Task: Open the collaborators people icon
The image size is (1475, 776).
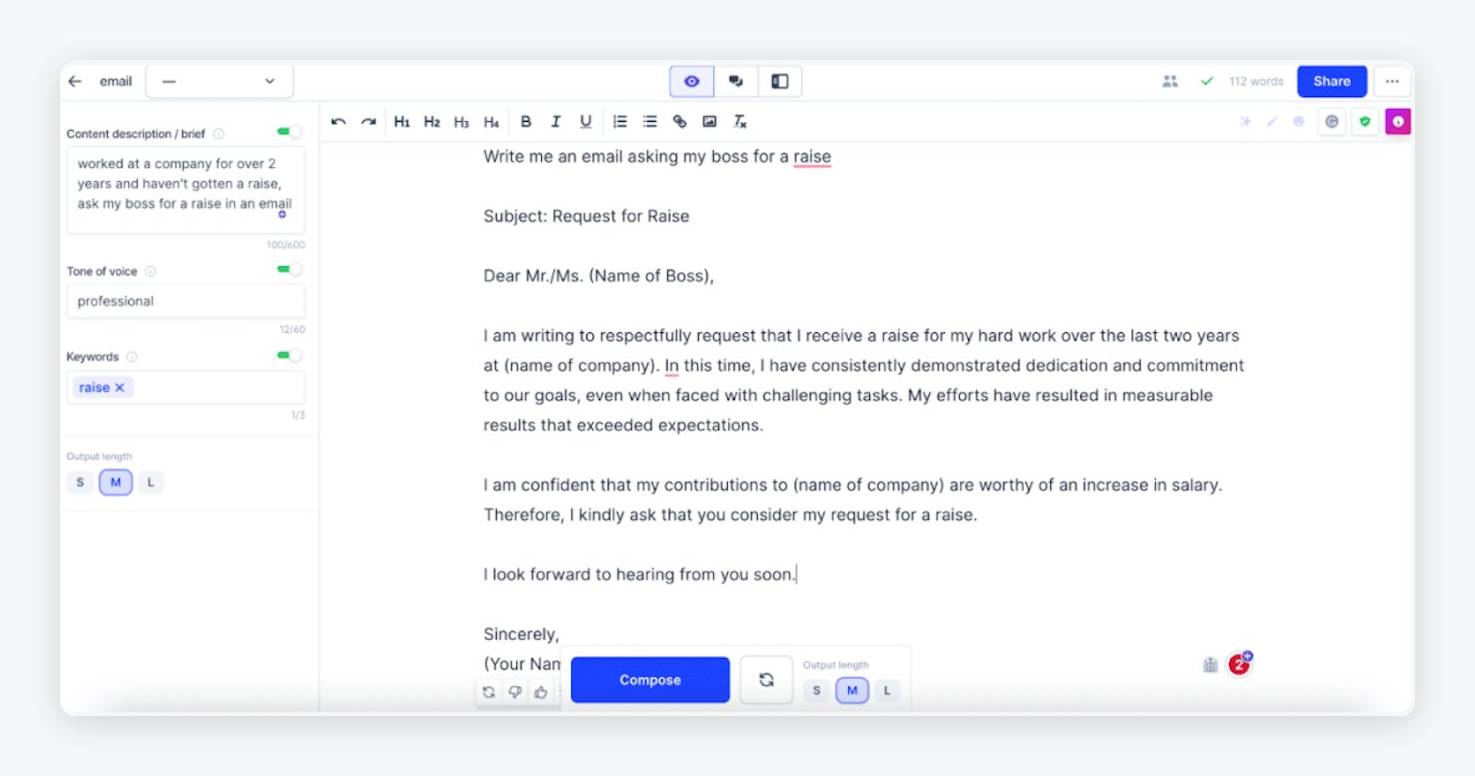Action: (1170, 82)
